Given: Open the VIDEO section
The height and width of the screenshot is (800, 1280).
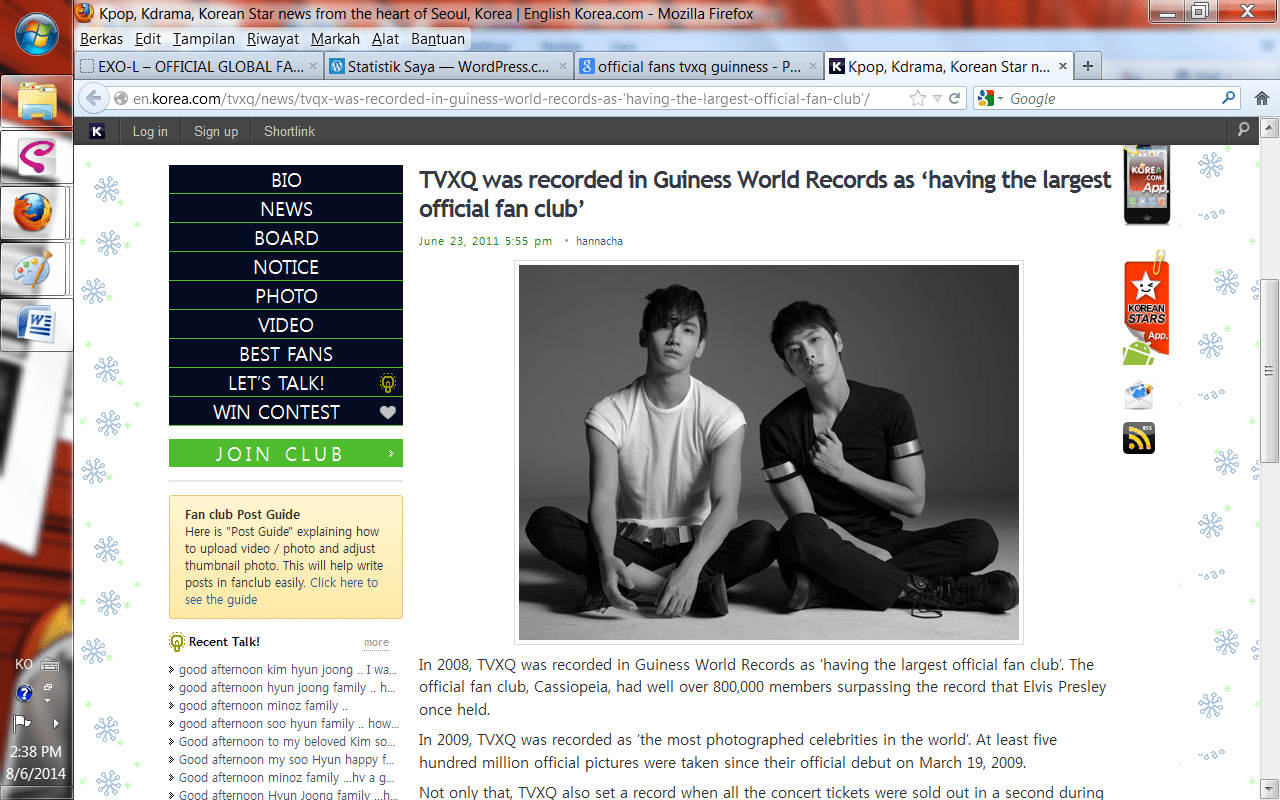Looking at the screenshot, I should click(x=286, y=325).
